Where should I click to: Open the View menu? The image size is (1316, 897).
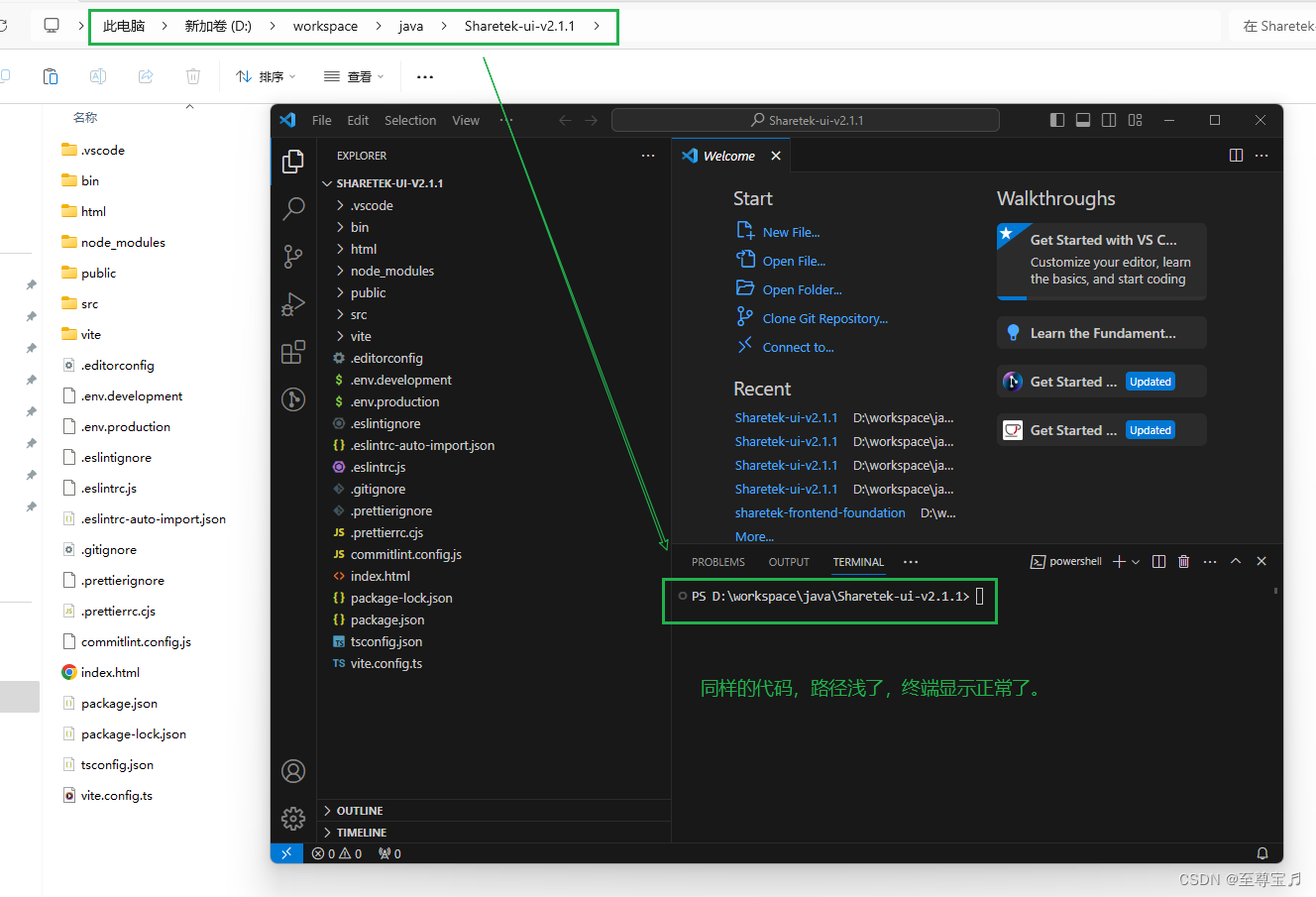pos(466,120)
